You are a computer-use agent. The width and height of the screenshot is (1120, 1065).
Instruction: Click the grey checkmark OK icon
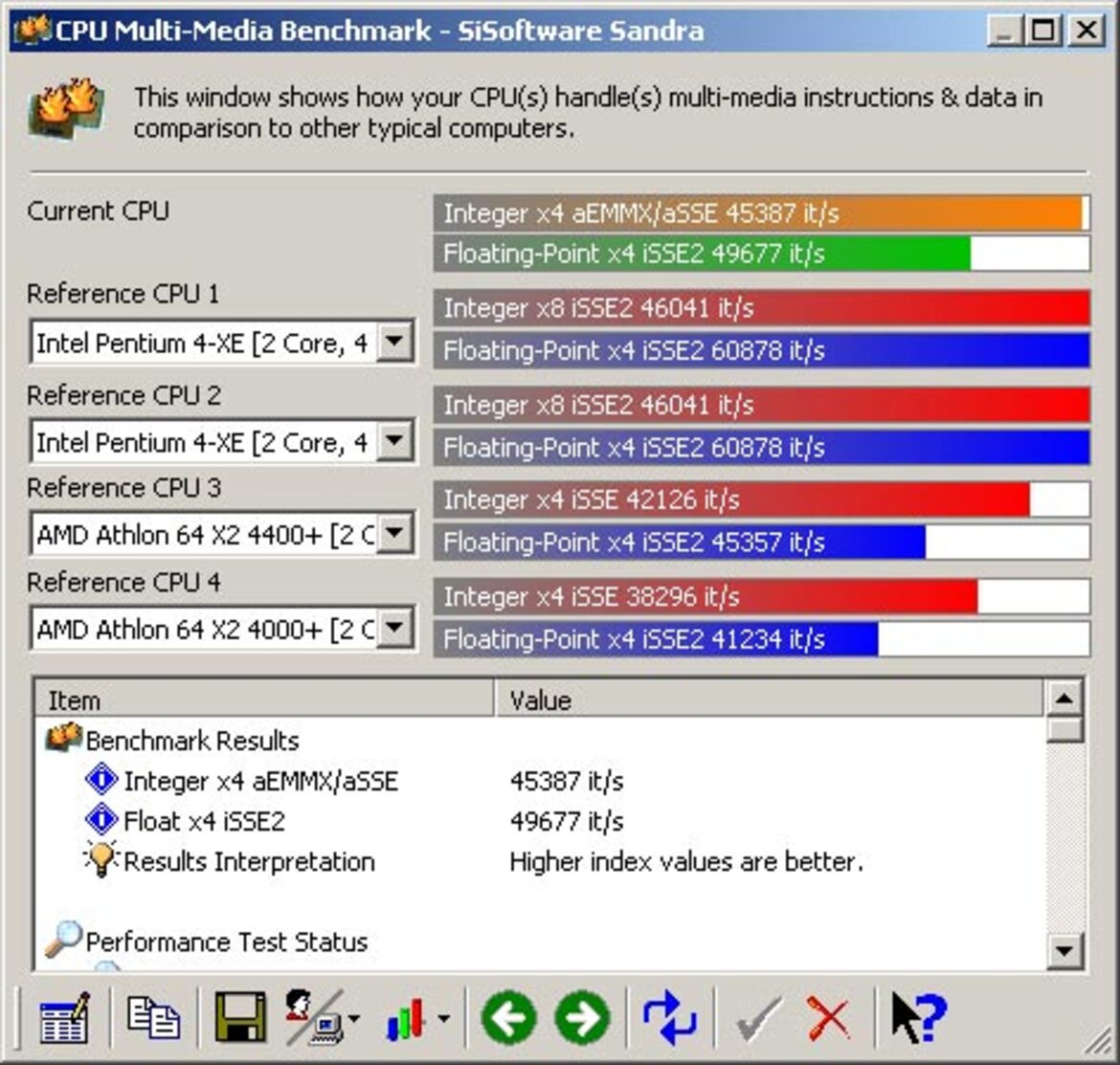click(758, 1019)
